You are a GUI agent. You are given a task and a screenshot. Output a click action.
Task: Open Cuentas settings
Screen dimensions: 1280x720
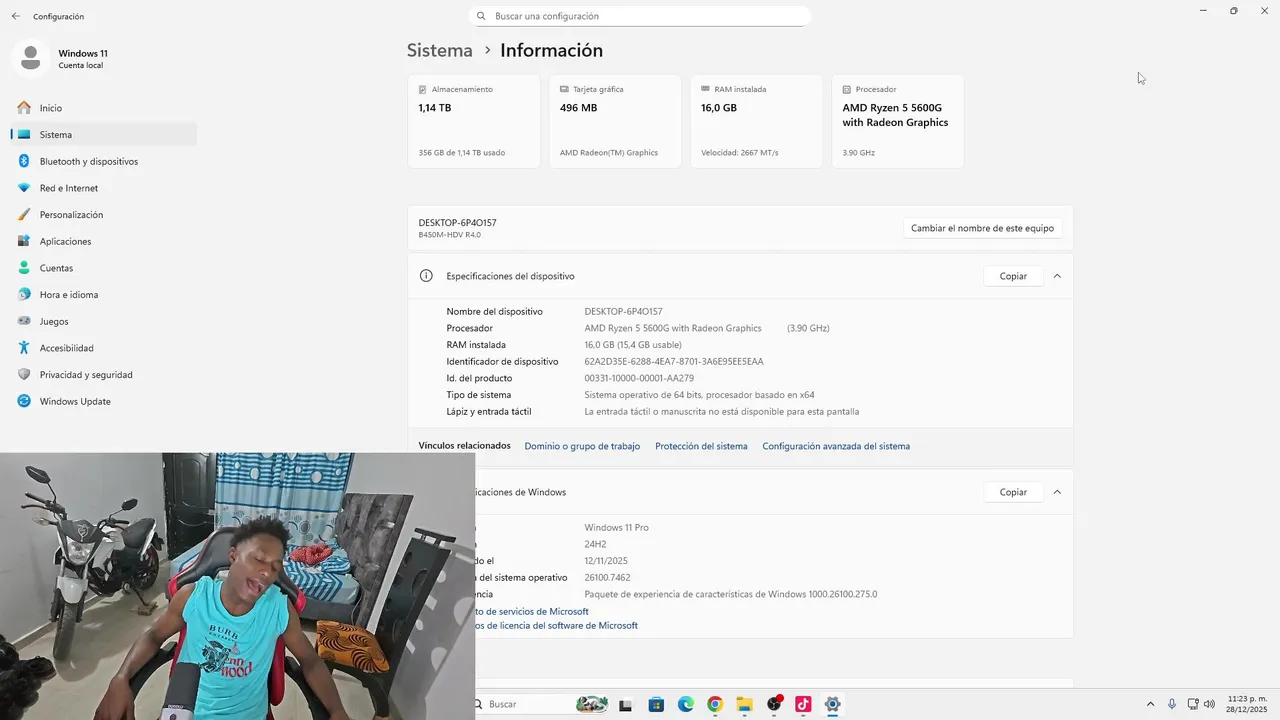tap(104, 268)
